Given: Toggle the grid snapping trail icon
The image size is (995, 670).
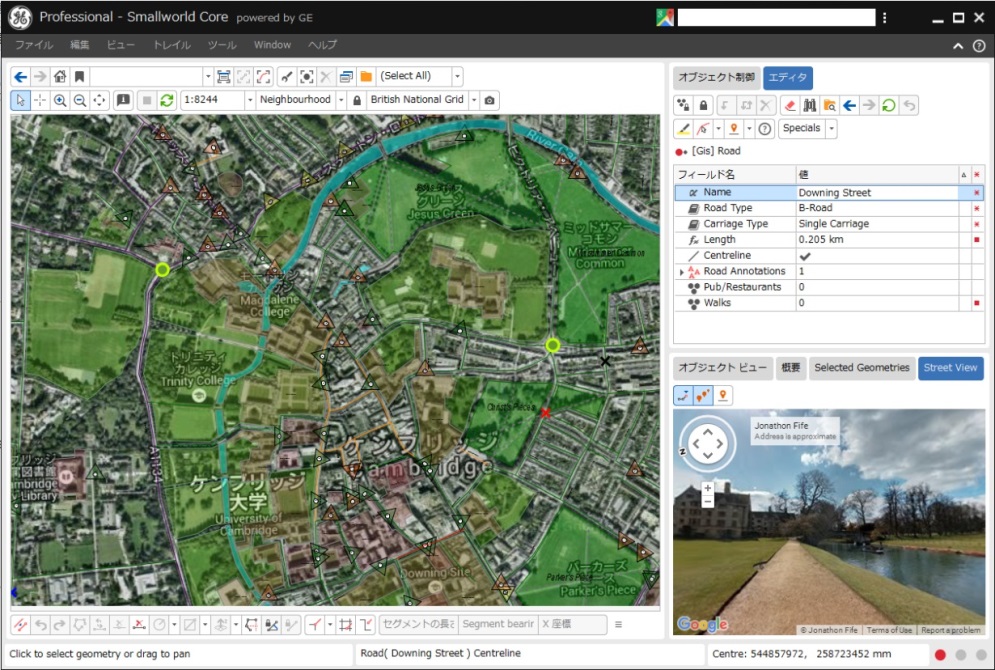Looking at the screenshot, I should click(346, 625).
